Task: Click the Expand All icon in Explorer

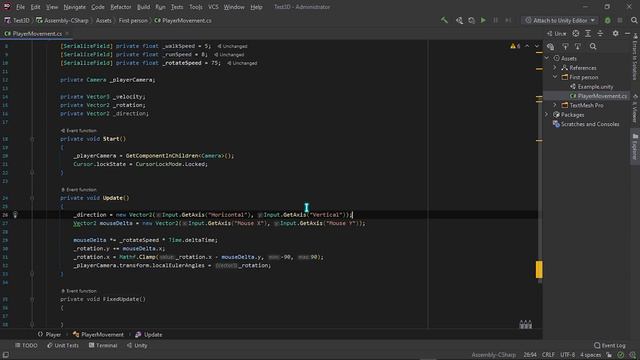Action: (588, 33)
